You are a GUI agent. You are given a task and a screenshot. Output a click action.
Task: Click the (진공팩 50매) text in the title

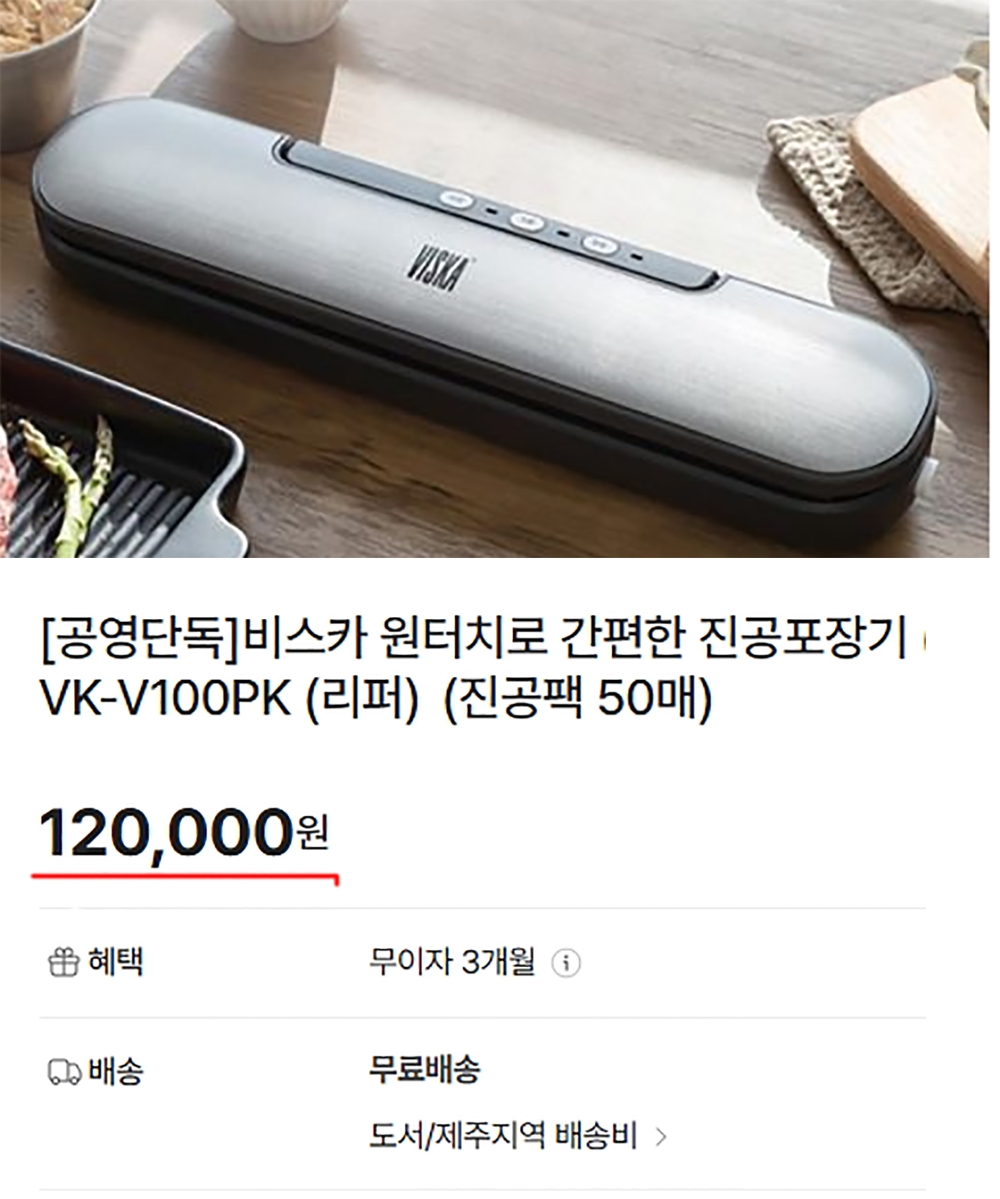[x=577, y=698]
